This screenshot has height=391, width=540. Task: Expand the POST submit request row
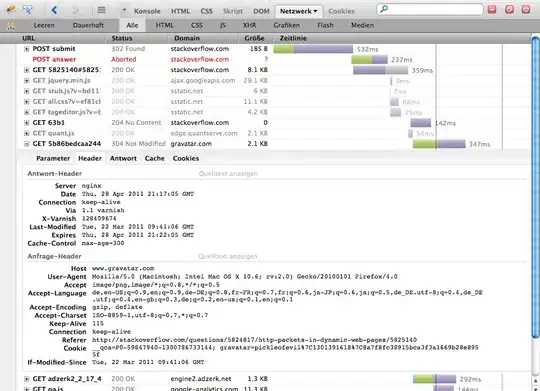[27, 49]
